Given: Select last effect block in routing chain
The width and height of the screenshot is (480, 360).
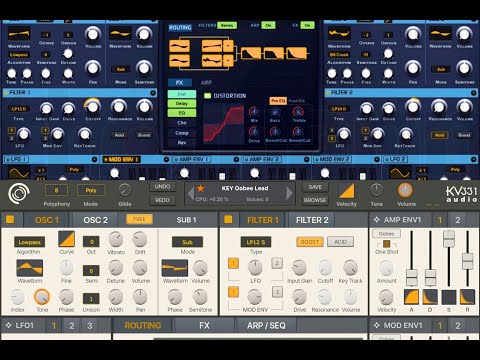Looking at the screenshot, I should (x=296, y=53).
